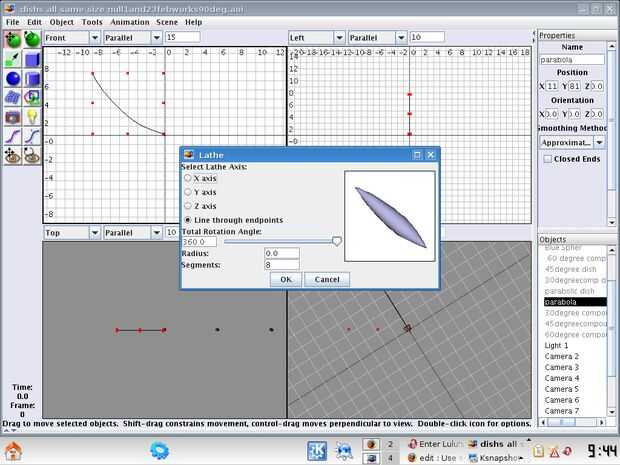Select the Create Polygon tool
The image size is (620, 465).
(32, 97)
